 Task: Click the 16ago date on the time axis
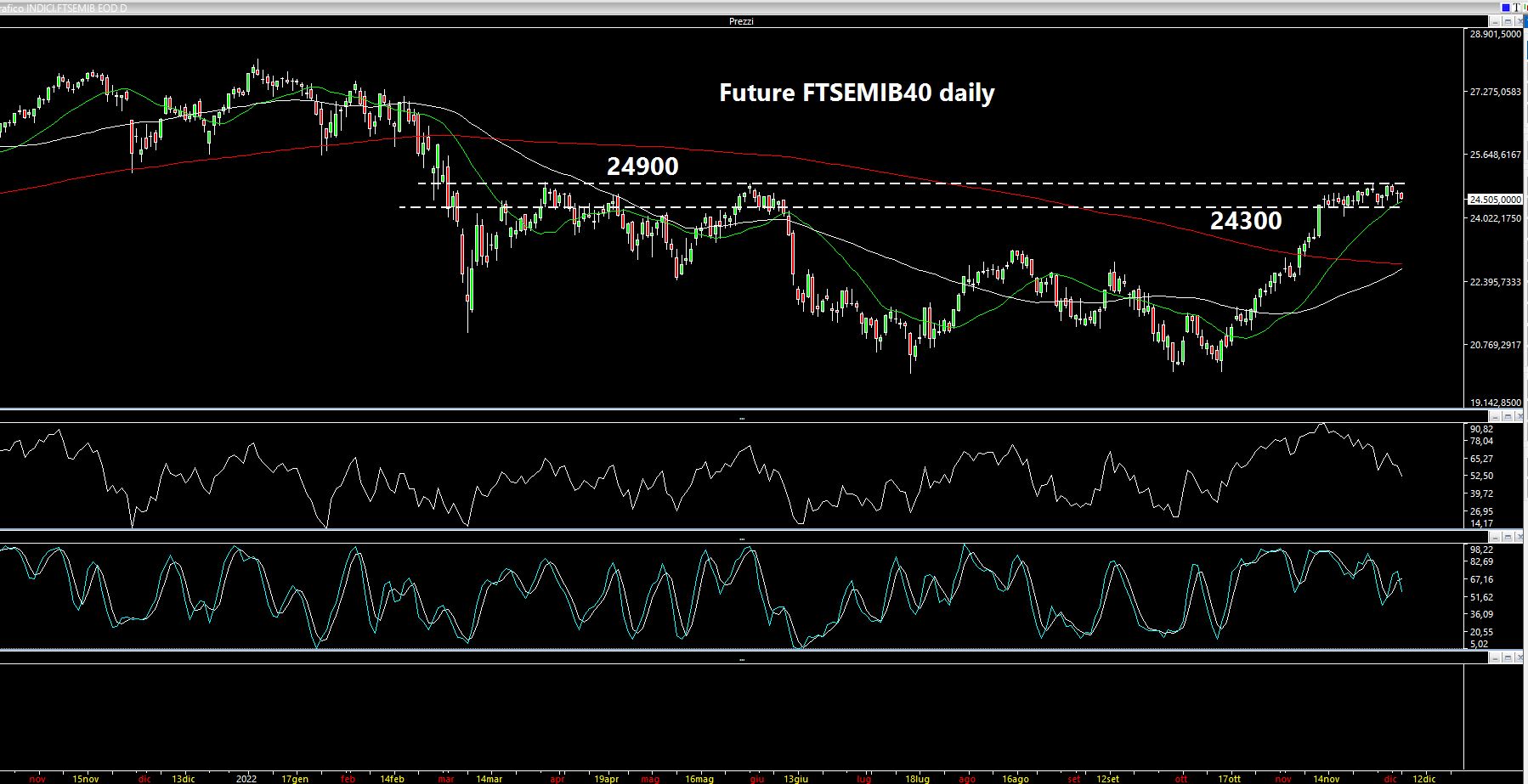pos(1016,778)
